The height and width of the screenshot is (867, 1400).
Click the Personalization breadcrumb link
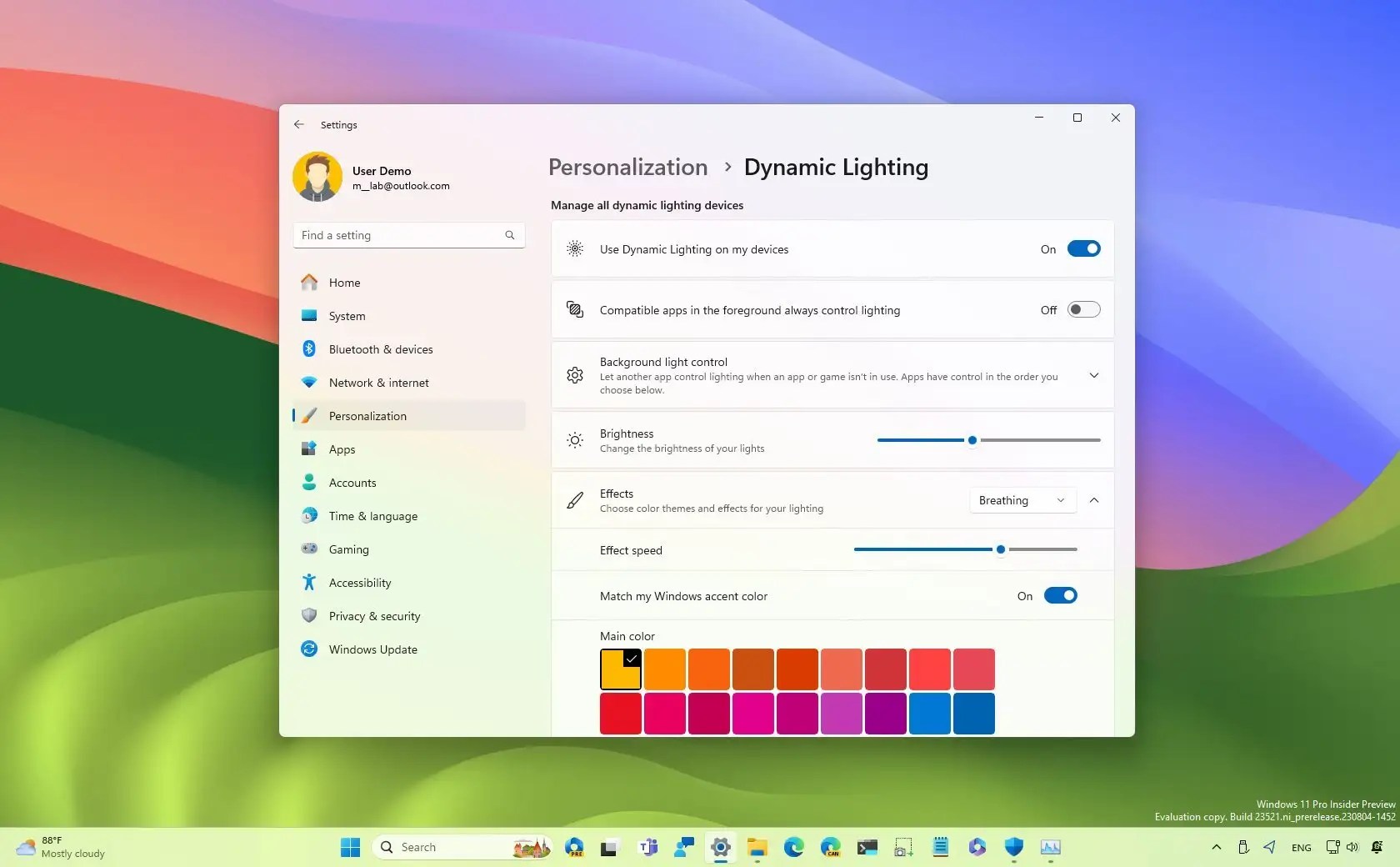tap(627, 167)
